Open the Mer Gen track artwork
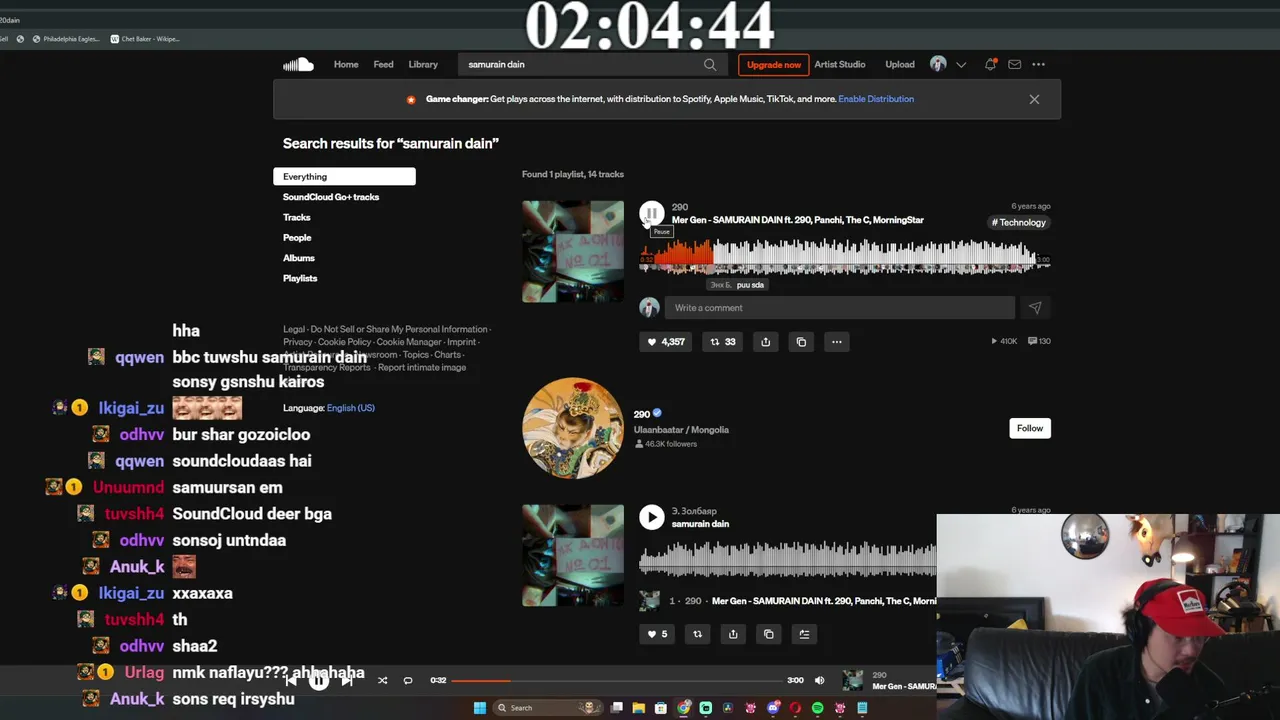The image size is (1280, 720). 573,251
